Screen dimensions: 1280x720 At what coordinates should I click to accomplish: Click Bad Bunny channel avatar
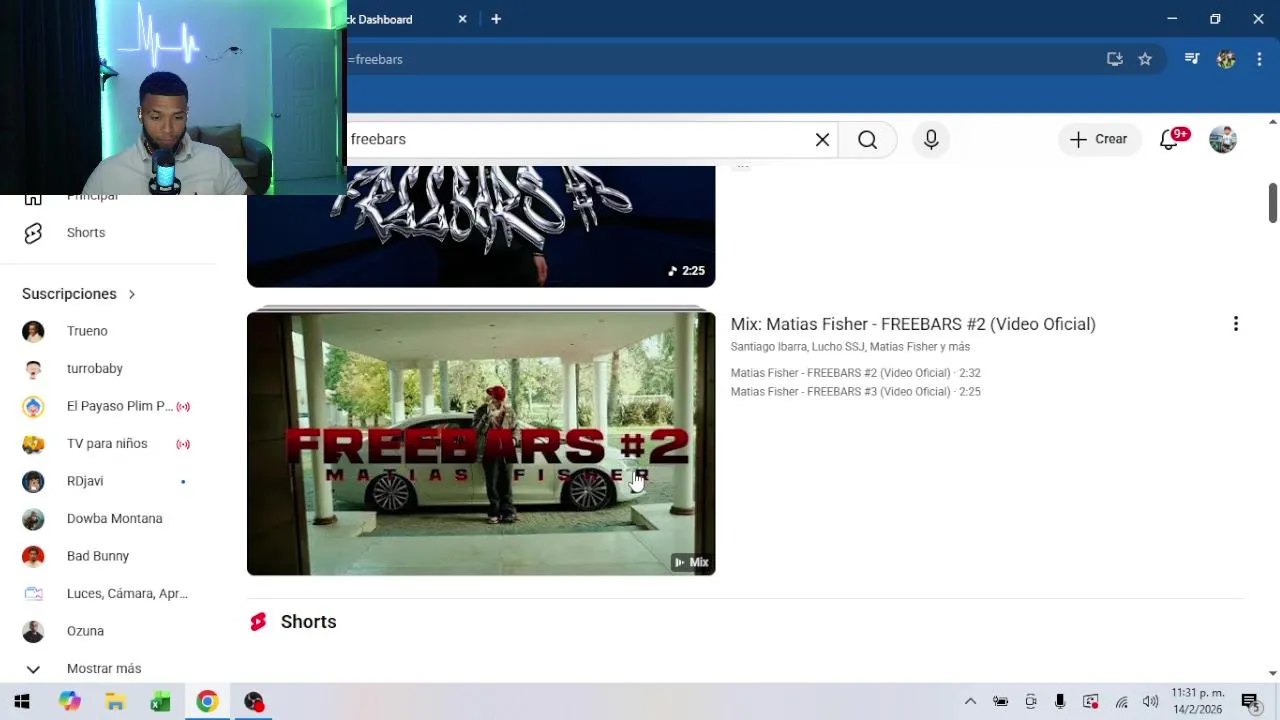point(33,556)
